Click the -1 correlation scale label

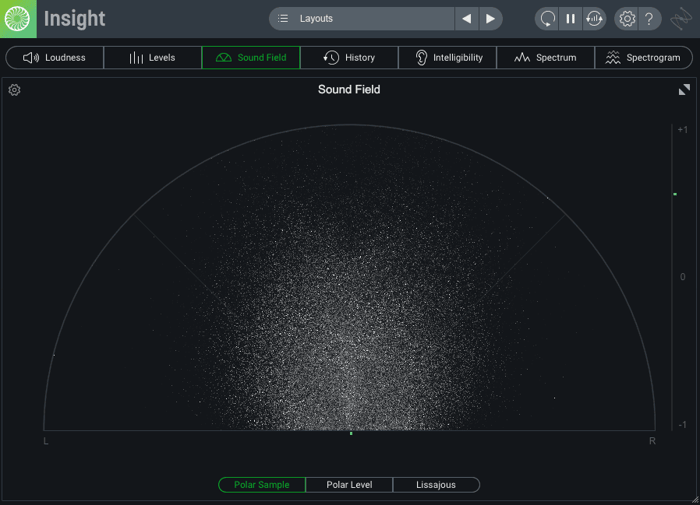pyautogui.click(x=683, y=425)
